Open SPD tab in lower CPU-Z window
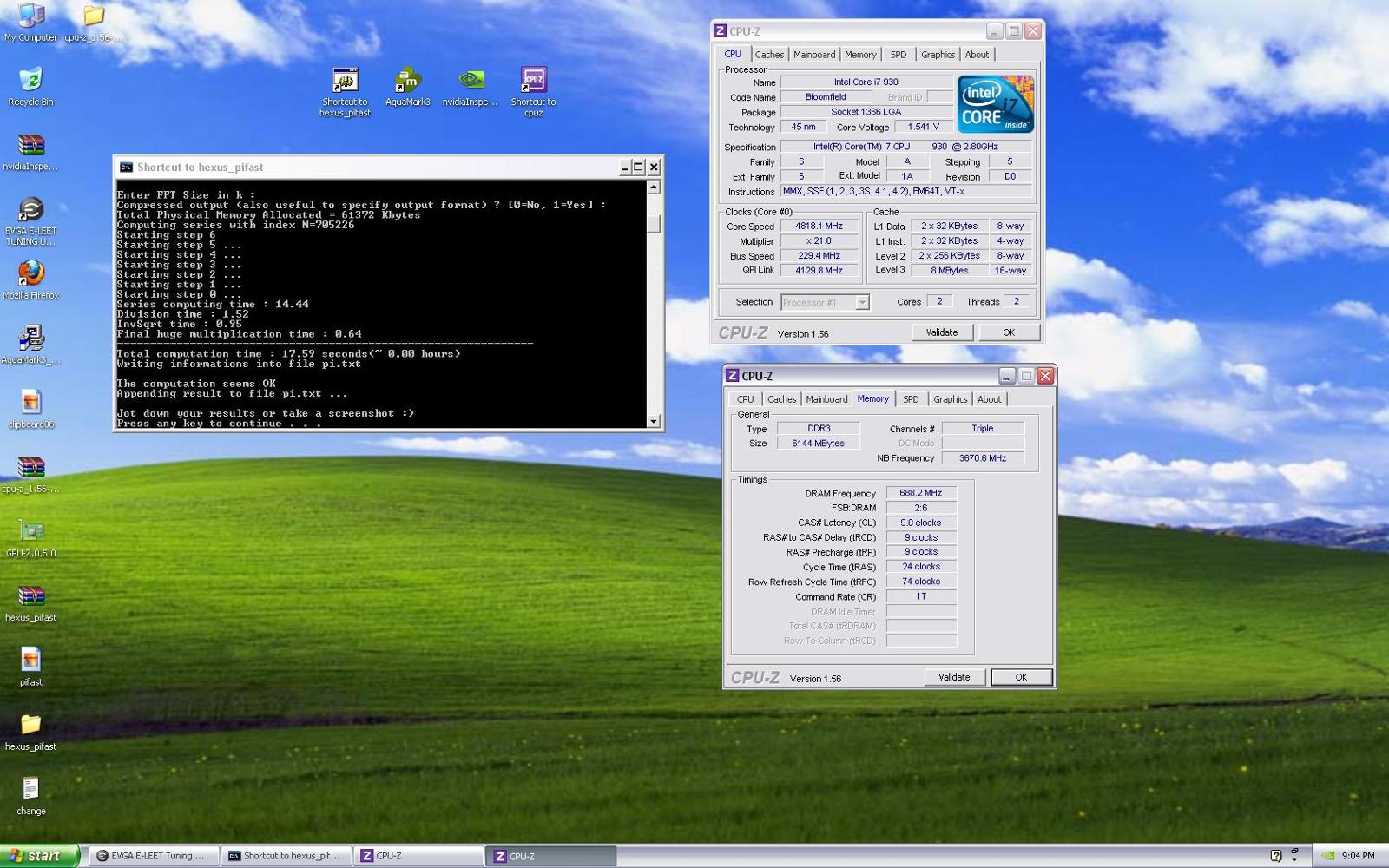This screenshot has width=1389, height=868. 911,399
